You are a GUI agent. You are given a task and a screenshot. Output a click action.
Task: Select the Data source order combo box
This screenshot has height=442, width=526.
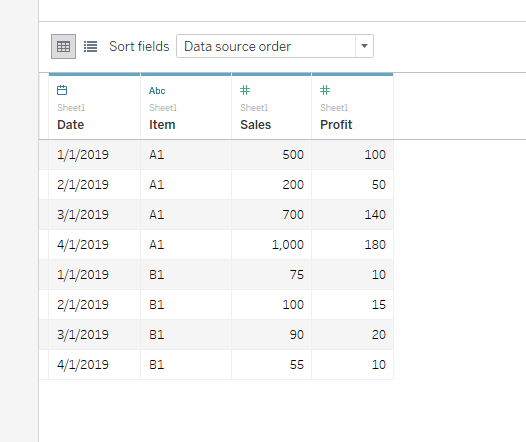[x=275, y=46]
